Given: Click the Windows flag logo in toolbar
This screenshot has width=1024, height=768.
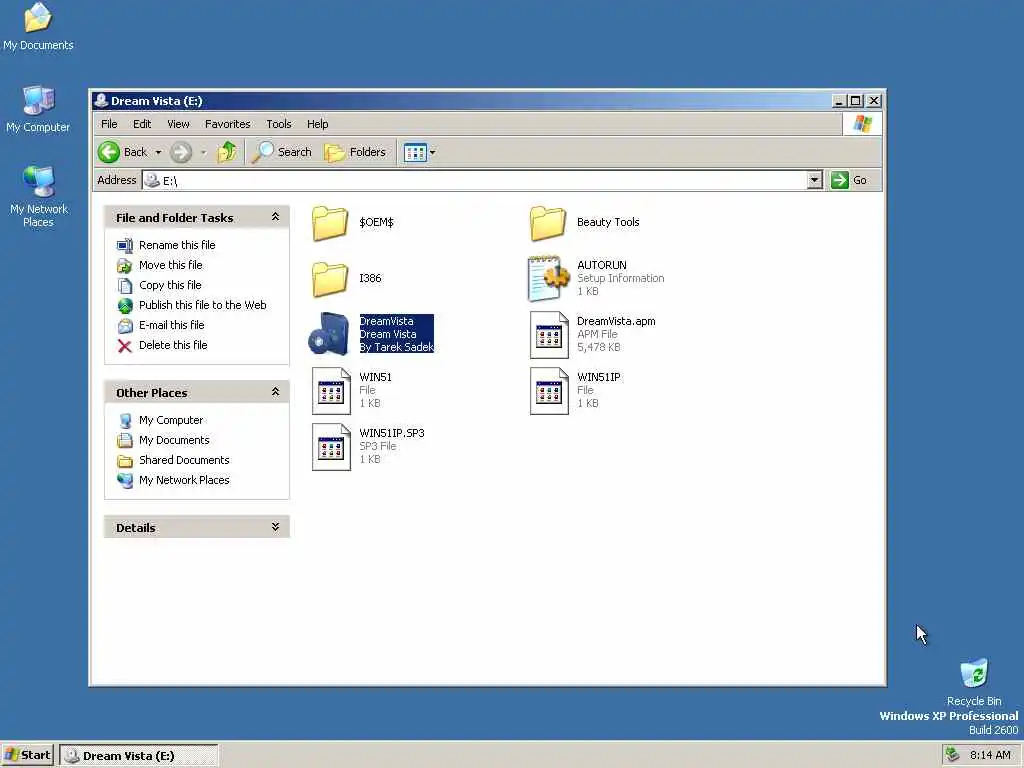Looking at the screenshot, I should [x=862, y=124].
